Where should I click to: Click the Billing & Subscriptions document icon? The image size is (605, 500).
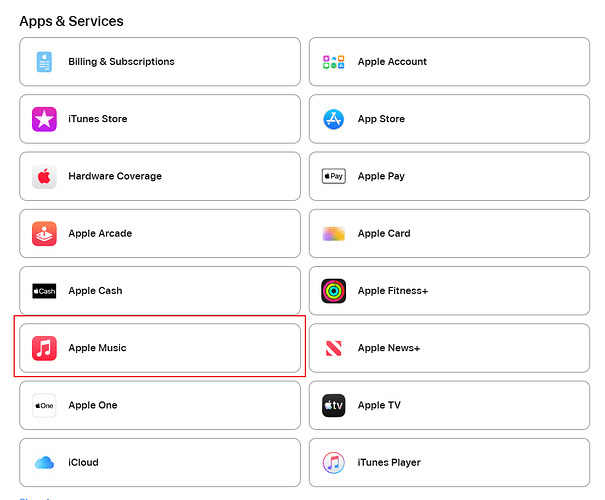[x=44, y=62]
